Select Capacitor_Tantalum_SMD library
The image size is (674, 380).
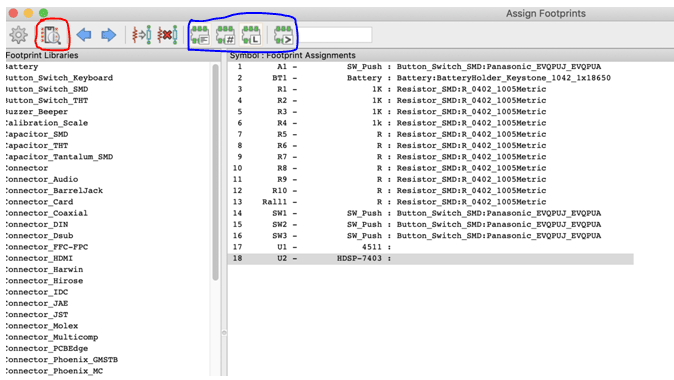tap(59, 156)
